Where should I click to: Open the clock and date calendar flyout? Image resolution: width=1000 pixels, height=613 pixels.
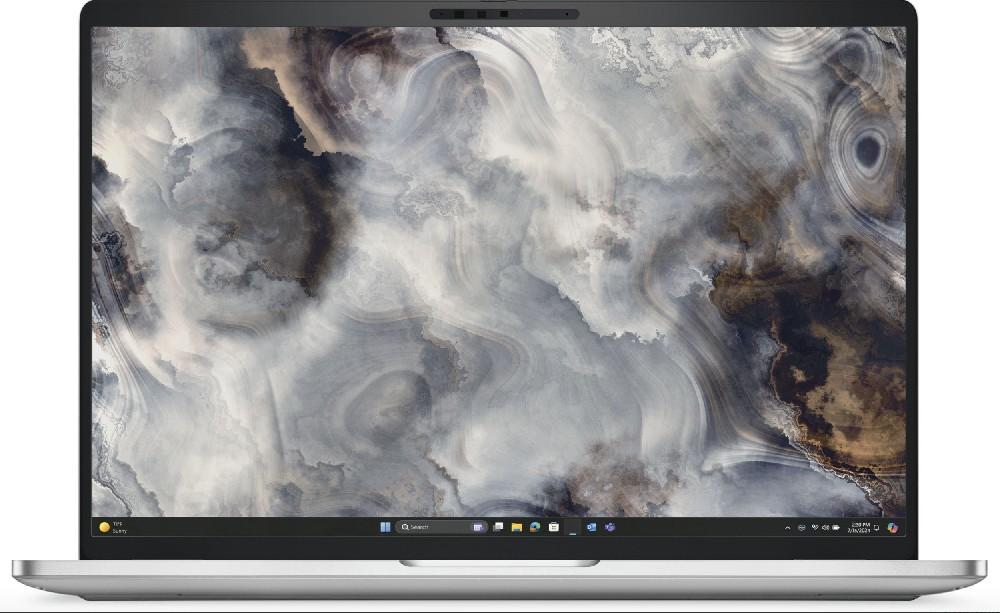[x=859, y=527]
